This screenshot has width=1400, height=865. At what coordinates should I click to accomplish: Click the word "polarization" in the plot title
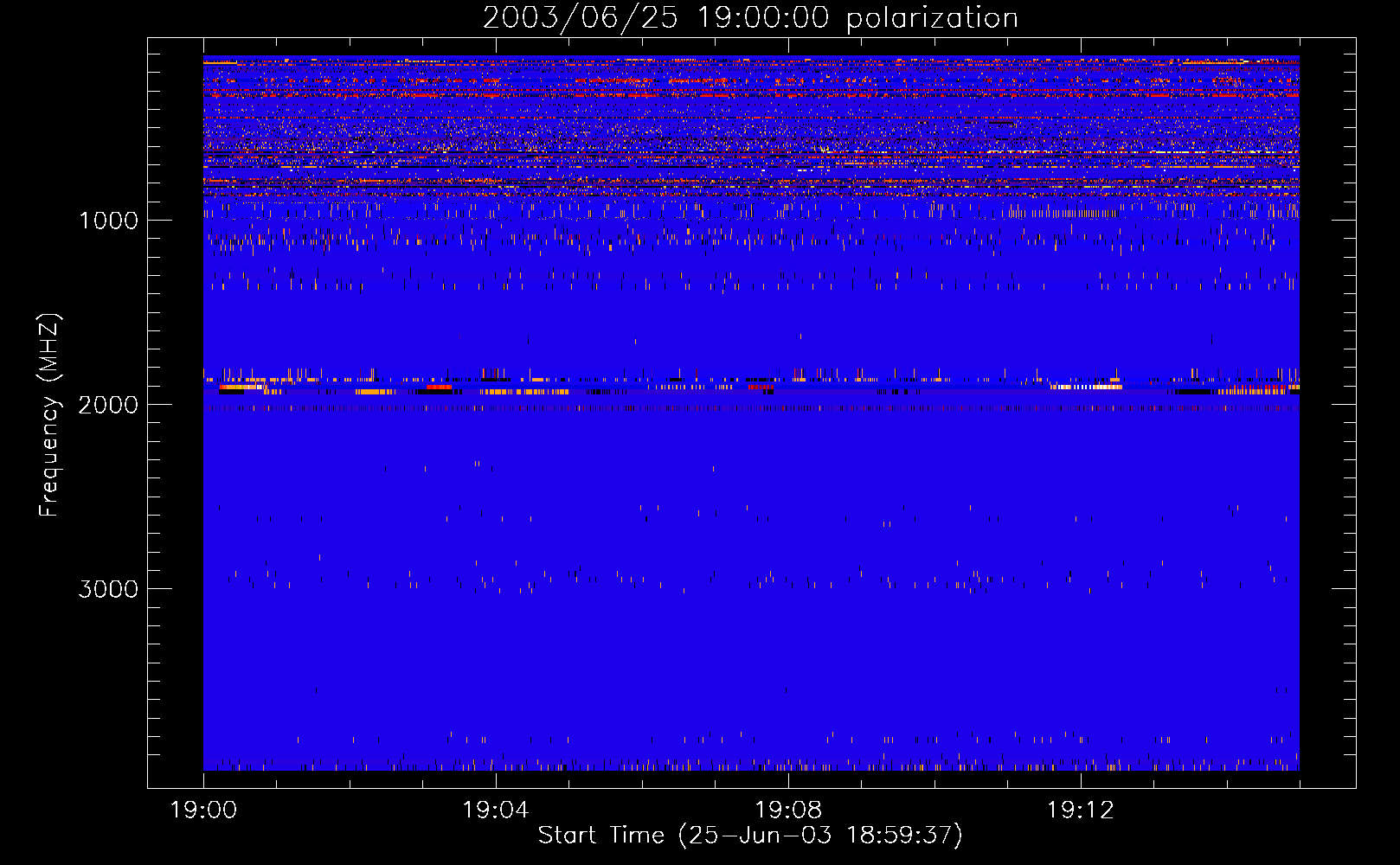(x=932, y=18)
